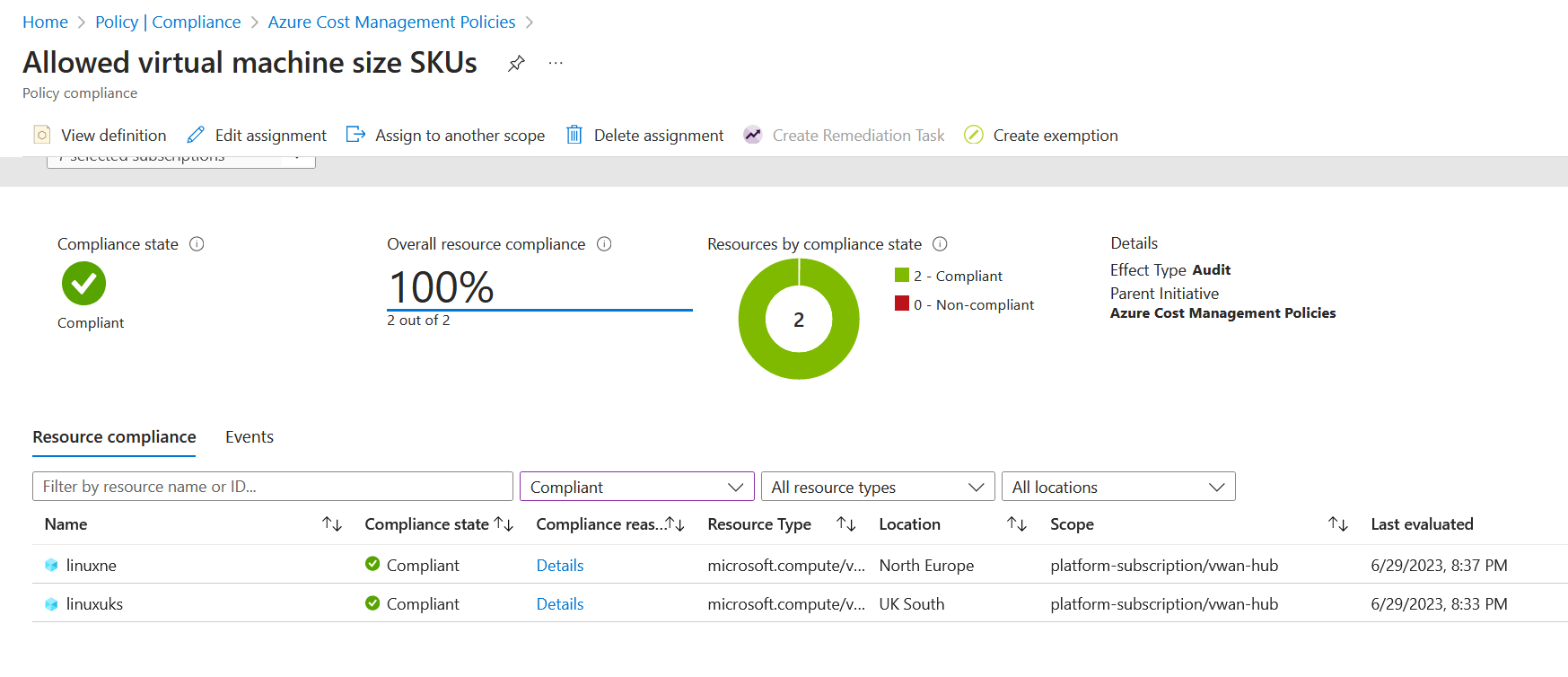Click the overall compliance 100% progress bar

point(539,310)
